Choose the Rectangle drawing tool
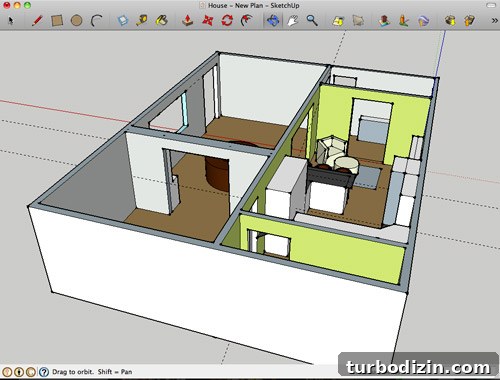This screenshot has height=380, width=500. point(57,21)
